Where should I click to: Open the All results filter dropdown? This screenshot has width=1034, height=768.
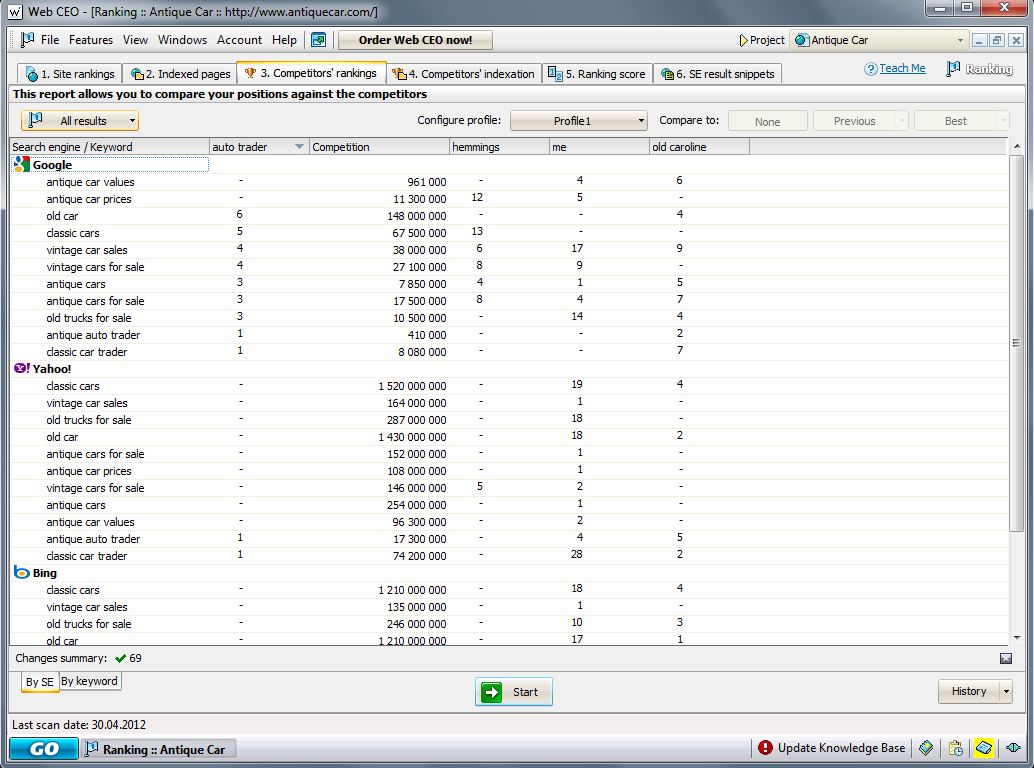coord(80,121)
